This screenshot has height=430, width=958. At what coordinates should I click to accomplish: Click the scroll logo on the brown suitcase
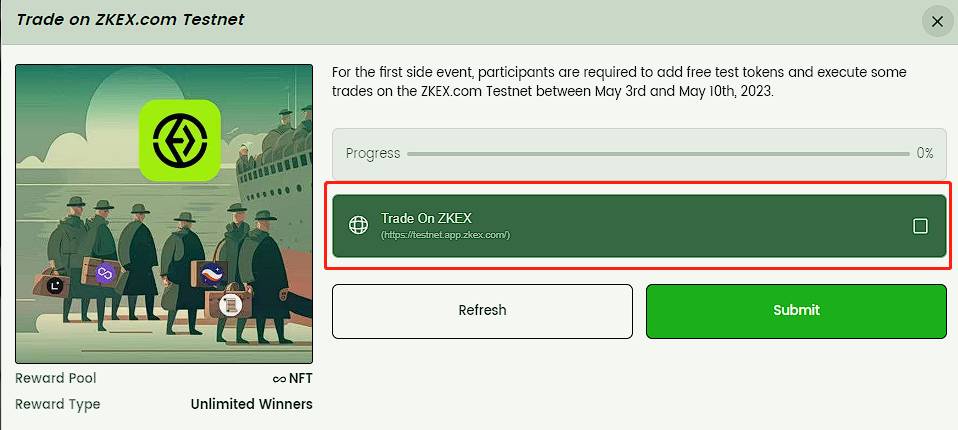tap(230, 303)
